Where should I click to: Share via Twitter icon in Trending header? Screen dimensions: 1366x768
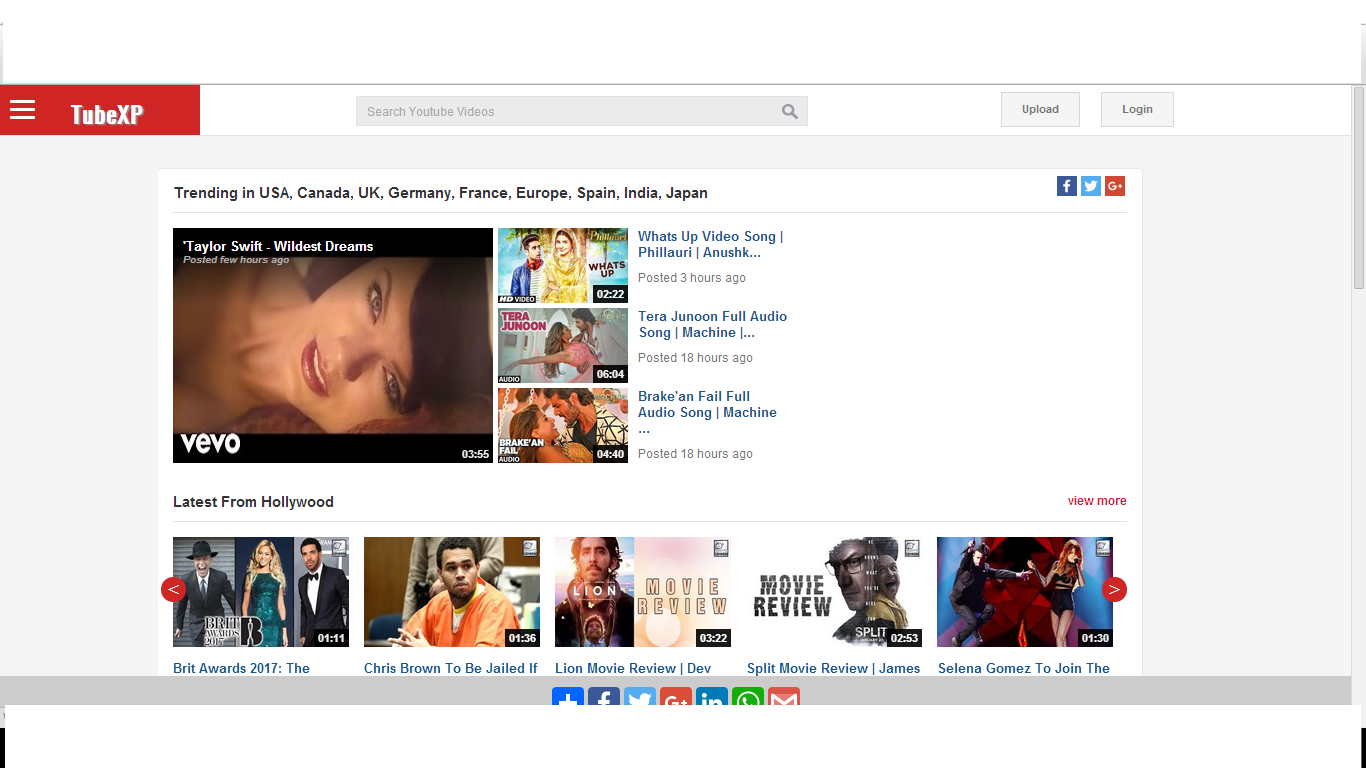pyautogui.click(x=1091, y=186)
